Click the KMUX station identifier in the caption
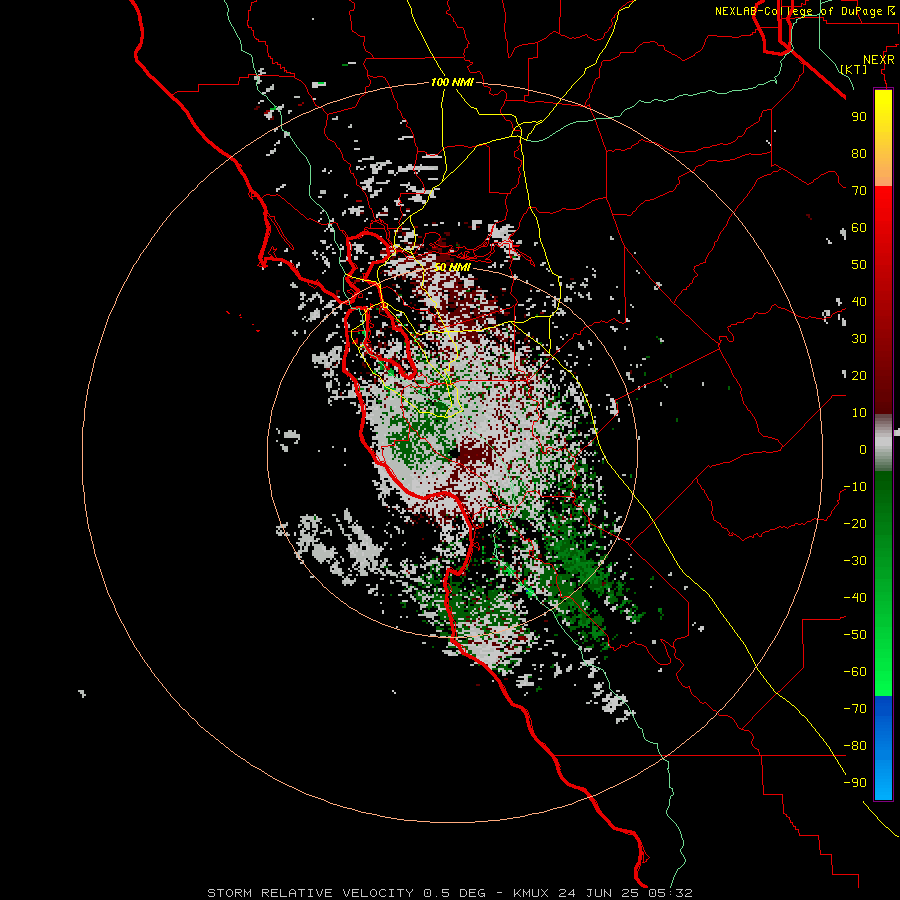 coord(530,893)
